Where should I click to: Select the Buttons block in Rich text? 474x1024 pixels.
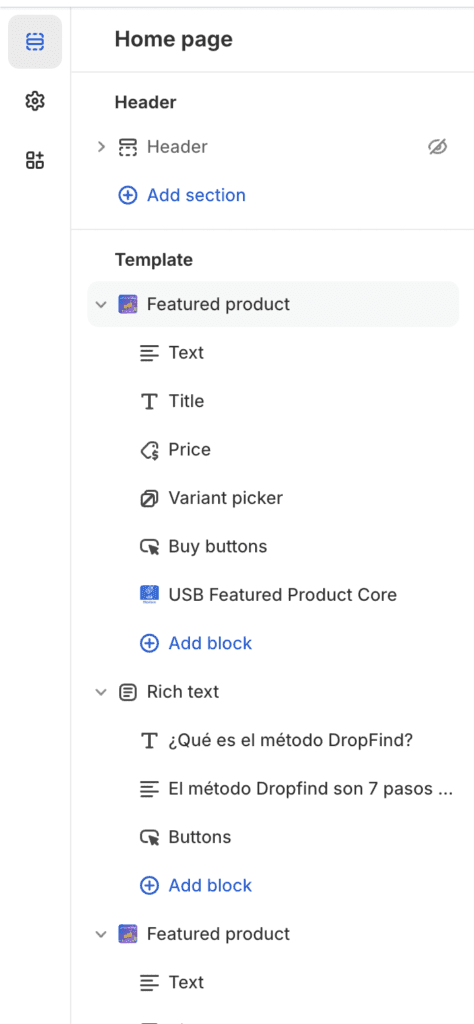click(273, 837)
